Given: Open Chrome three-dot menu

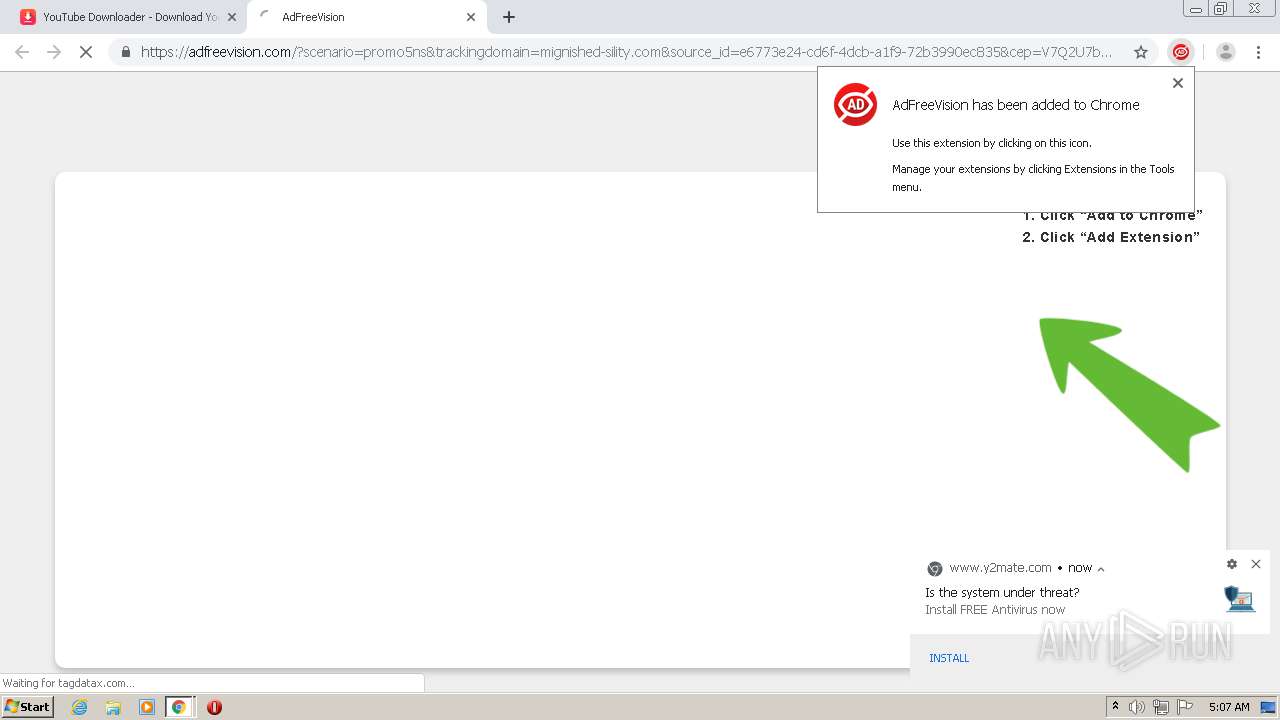Looking at the screenshot, I should pyautogui.click(x=1258, y=52).
